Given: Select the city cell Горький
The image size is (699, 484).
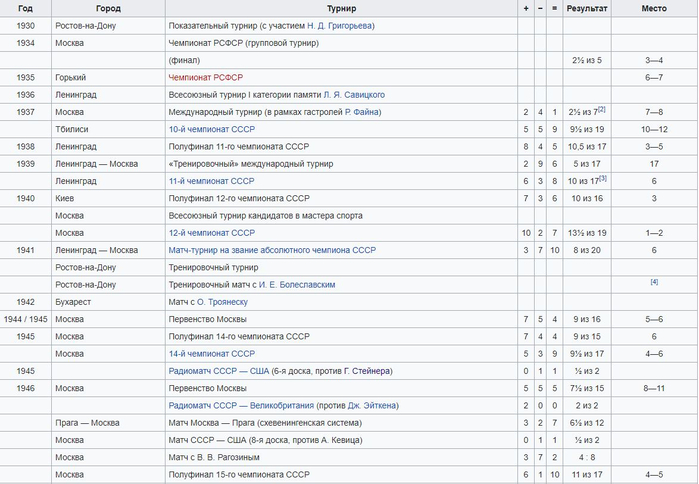Looking at the screenshot, I should click(108, 78).
